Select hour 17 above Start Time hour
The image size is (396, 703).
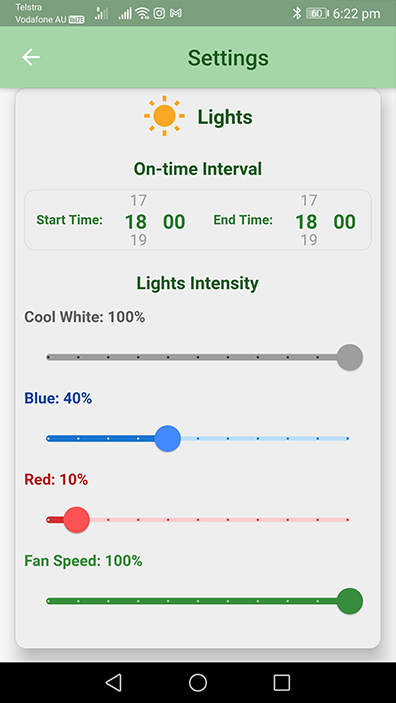click(x=139, y=200)
